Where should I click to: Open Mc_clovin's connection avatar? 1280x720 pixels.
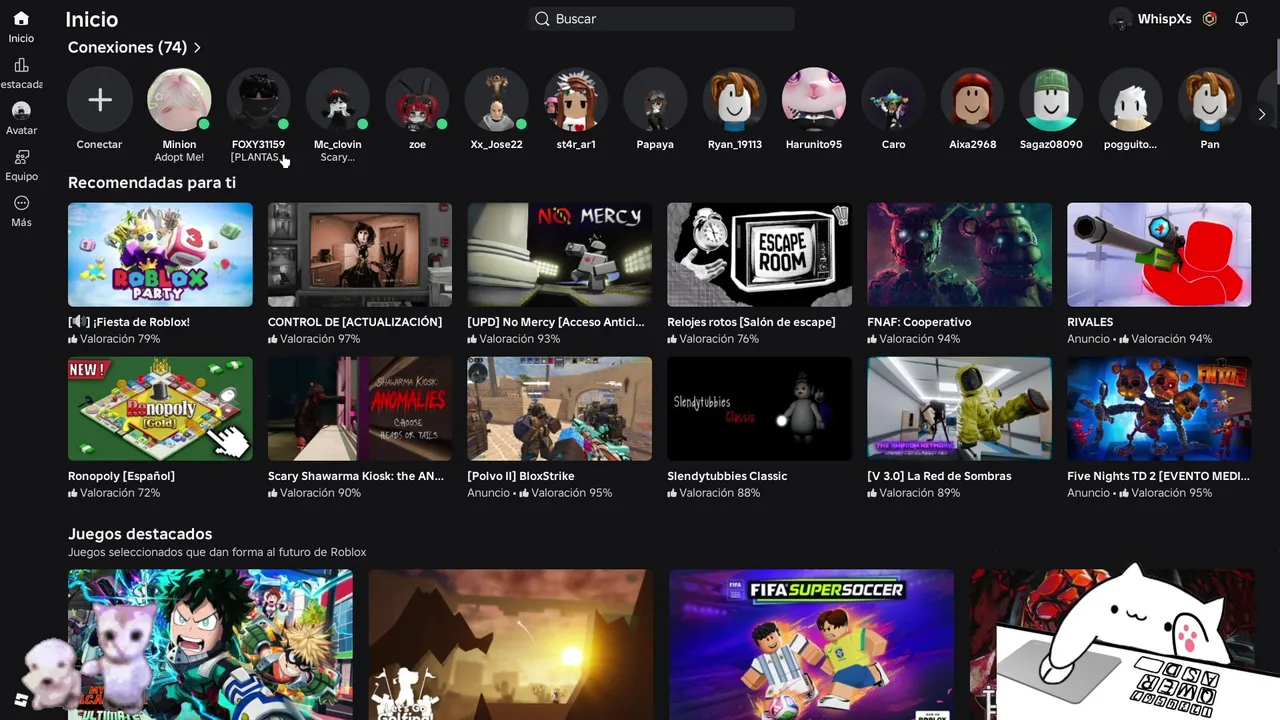click(x=338, y=100)
